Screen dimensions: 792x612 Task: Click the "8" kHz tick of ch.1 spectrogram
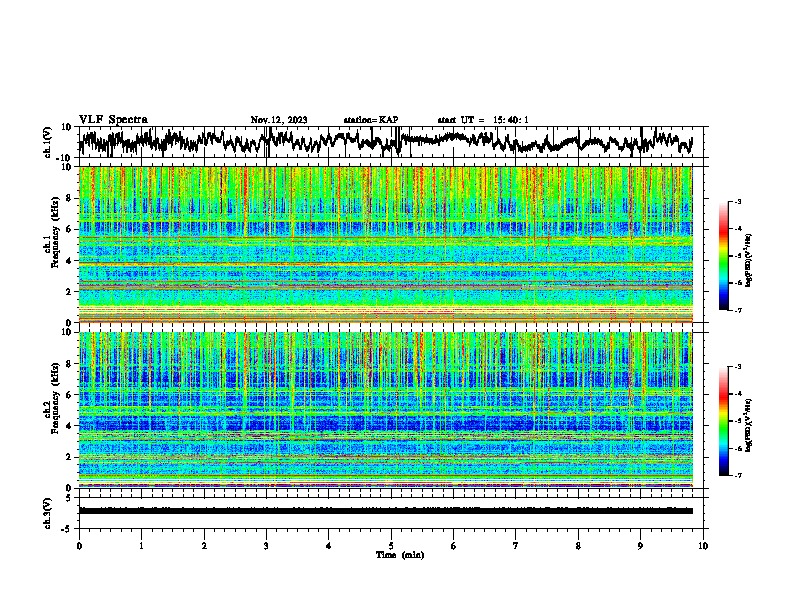click(68, 198)
